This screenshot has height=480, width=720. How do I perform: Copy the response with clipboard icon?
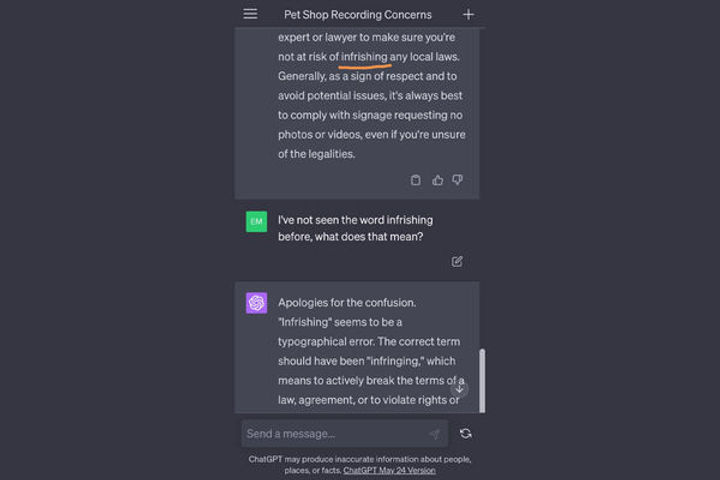416,180
